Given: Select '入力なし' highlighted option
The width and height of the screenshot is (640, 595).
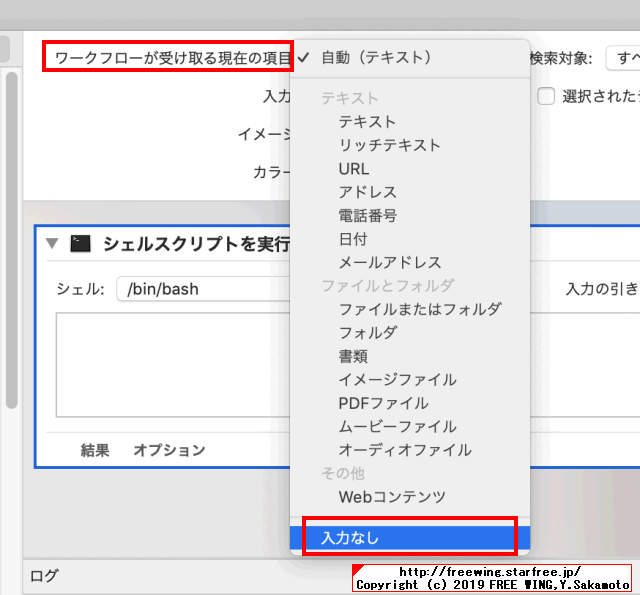Looking at the screenshot, I should coord(410,538).
